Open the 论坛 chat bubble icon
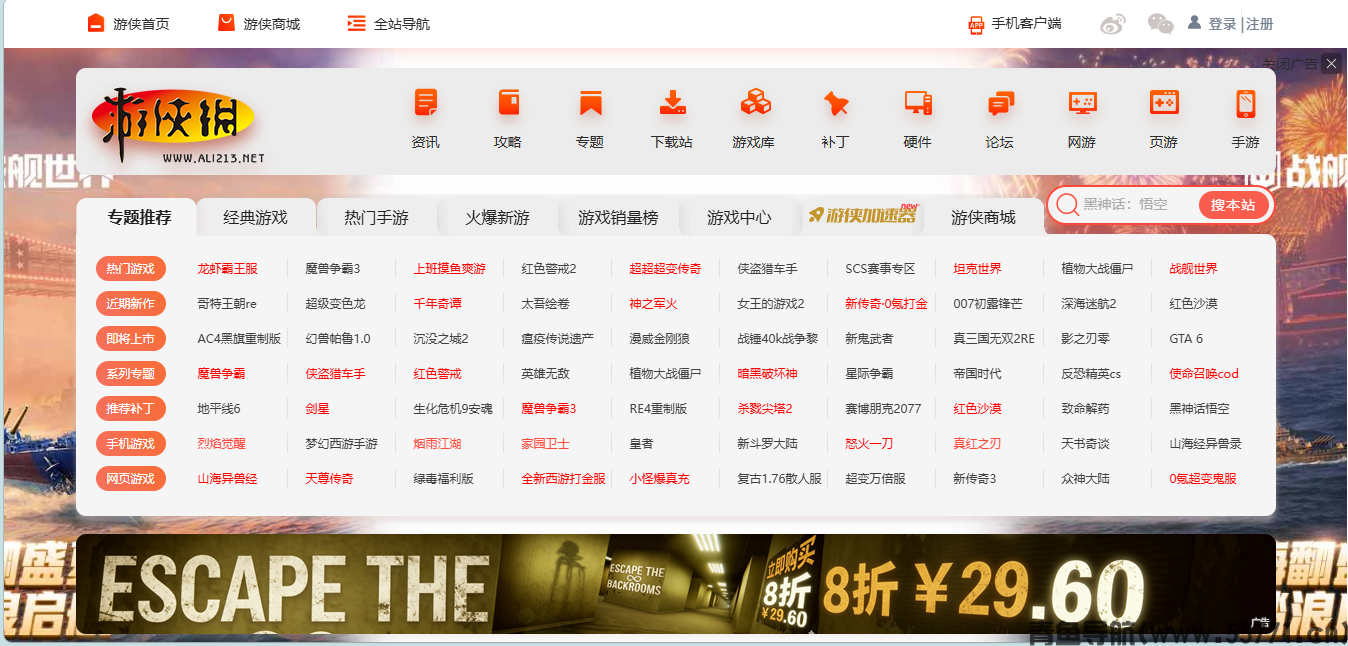 point(1000,103)
